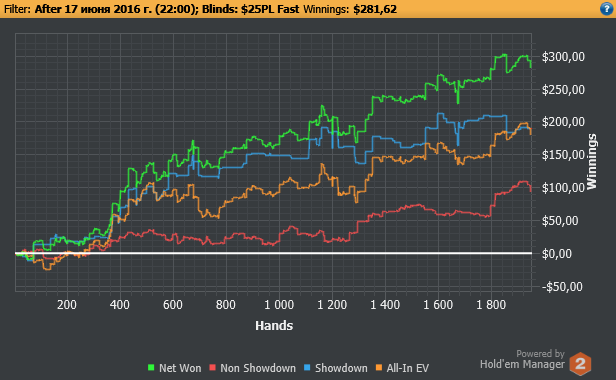Click the $0,00 axis label

(557, 254)
